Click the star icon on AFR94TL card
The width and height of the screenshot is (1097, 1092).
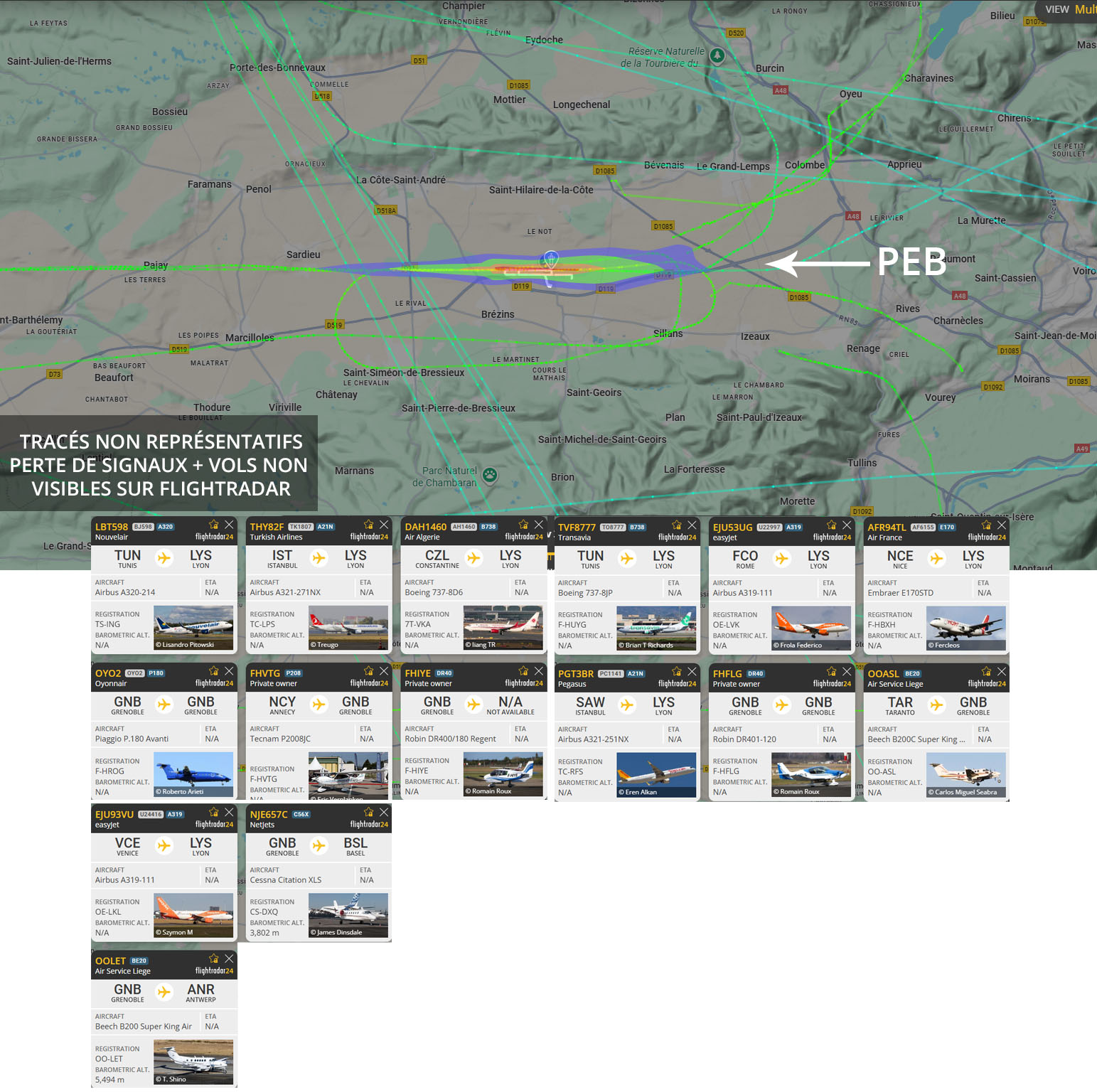[986, 525]
